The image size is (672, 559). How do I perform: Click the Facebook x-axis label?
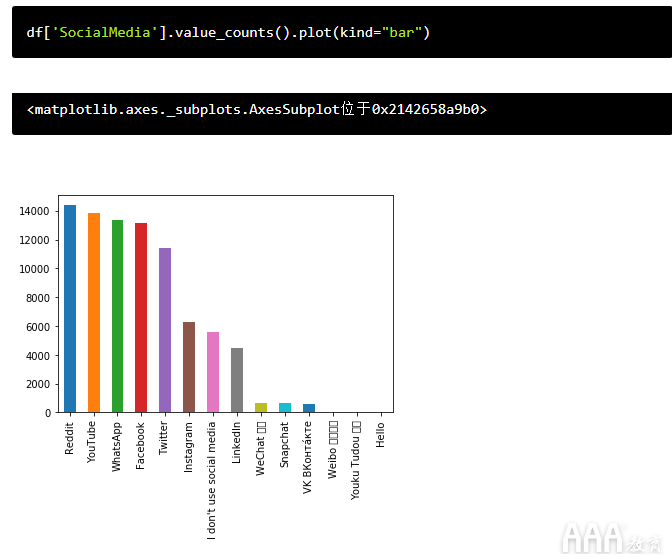coord(140,445)
